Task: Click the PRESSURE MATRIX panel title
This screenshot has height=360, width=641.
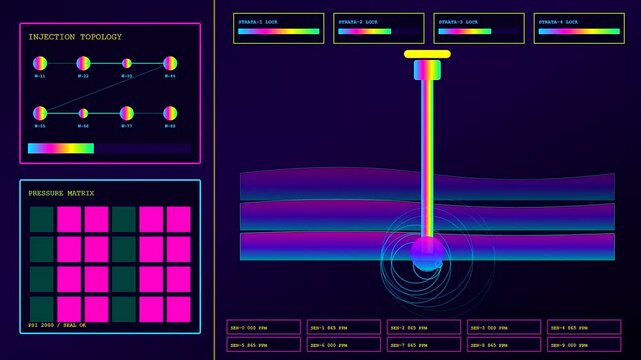Action: (61, 193)
